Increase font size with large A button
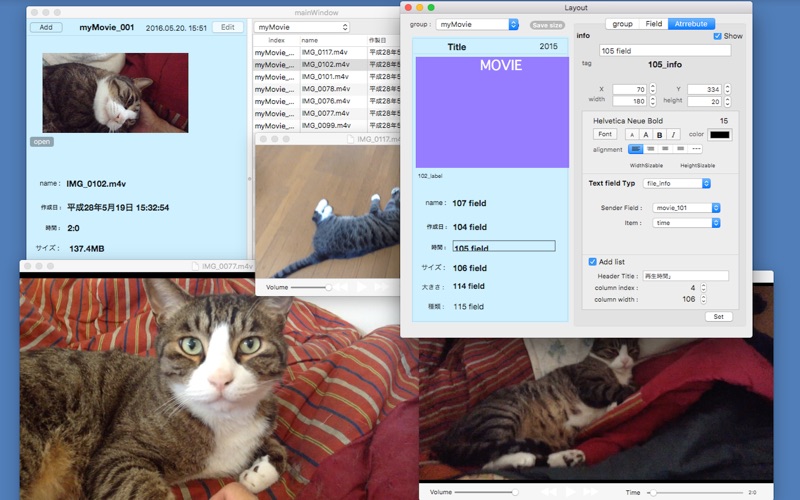Screen dimensions: 800x500 pyautogui.click(x=646, y=135)
